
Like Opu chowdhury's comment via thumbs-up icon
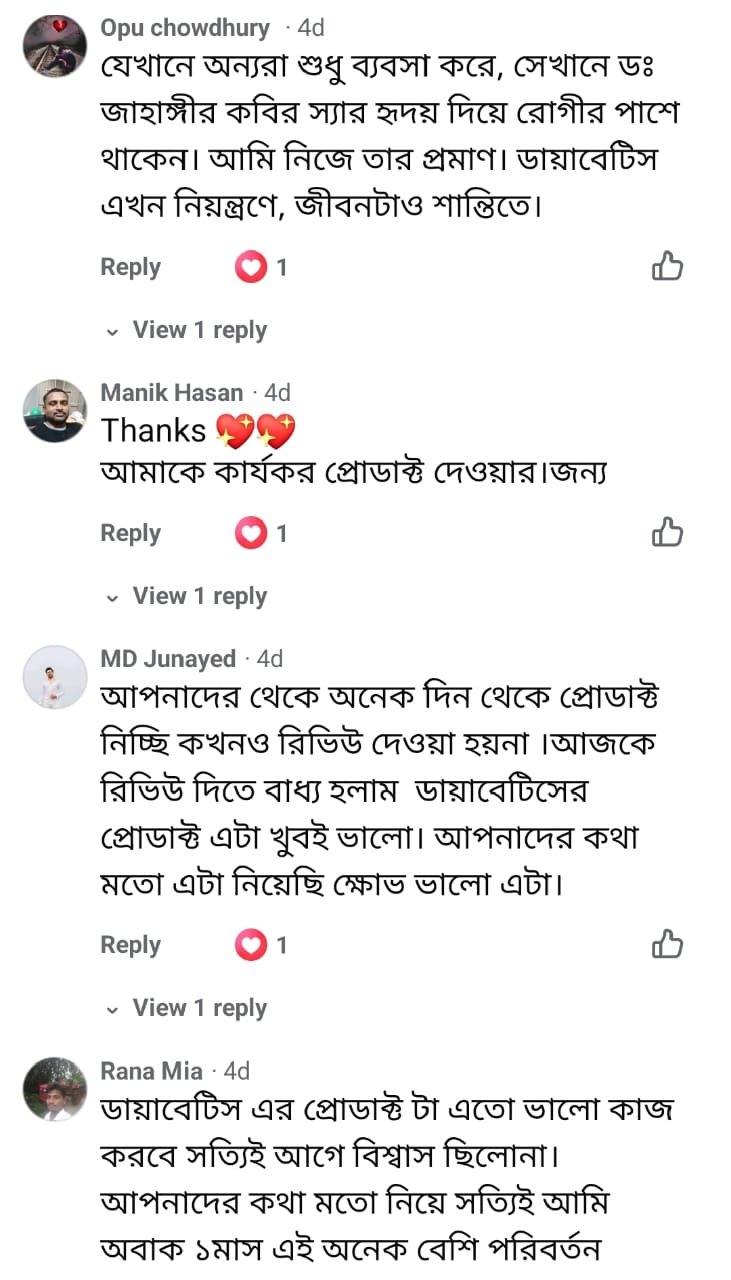(x=666, y=266)
